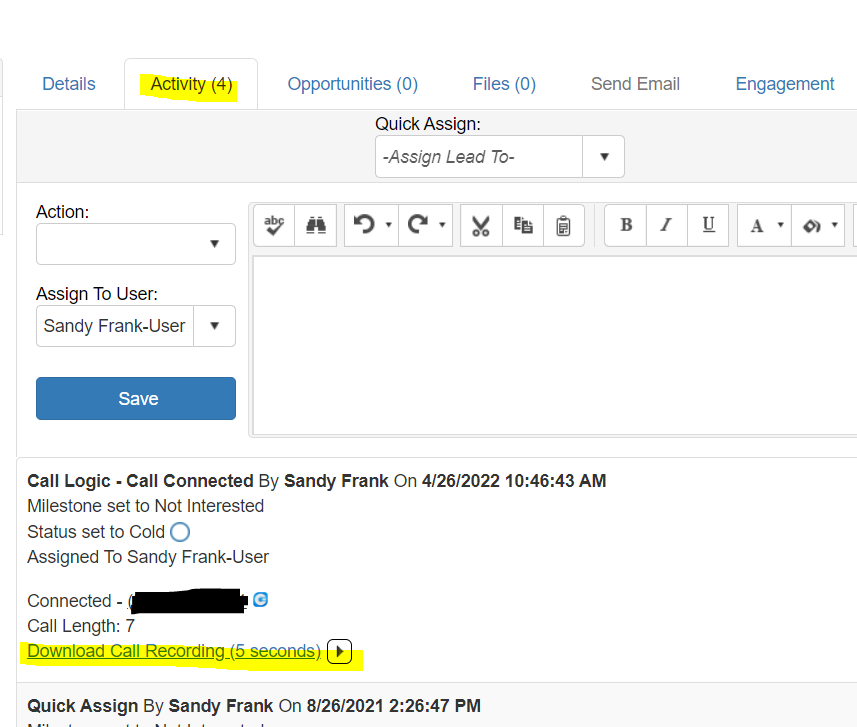Click Sandy Frank-User assign field
This screenshot has width=857, height=727.
(x=115, y=326)
